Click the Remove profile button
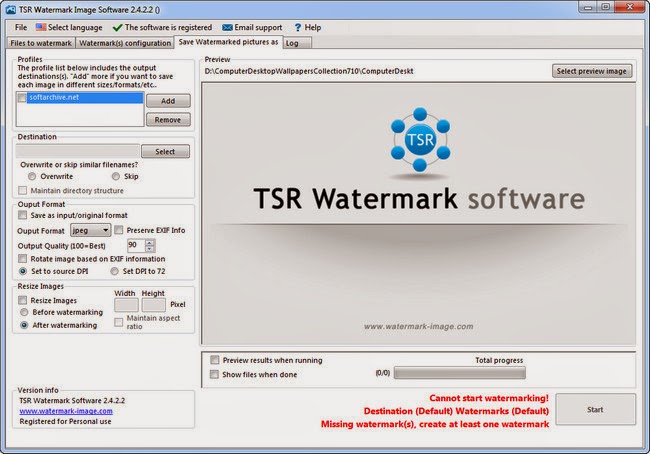650x454 pixels. [168, 120]
